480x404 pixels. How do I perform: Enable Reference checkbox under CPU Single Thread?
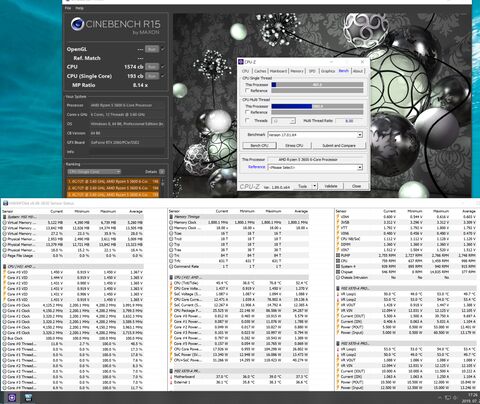click(x=247, y=90)
